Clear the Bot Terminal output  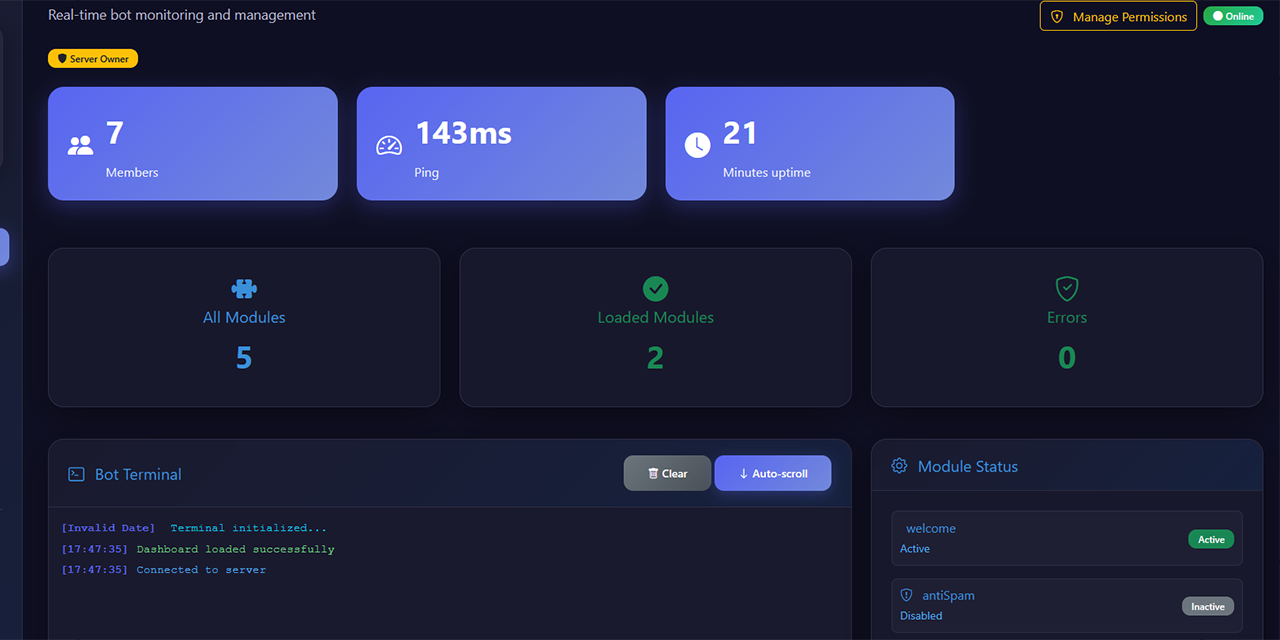(667, 473)
